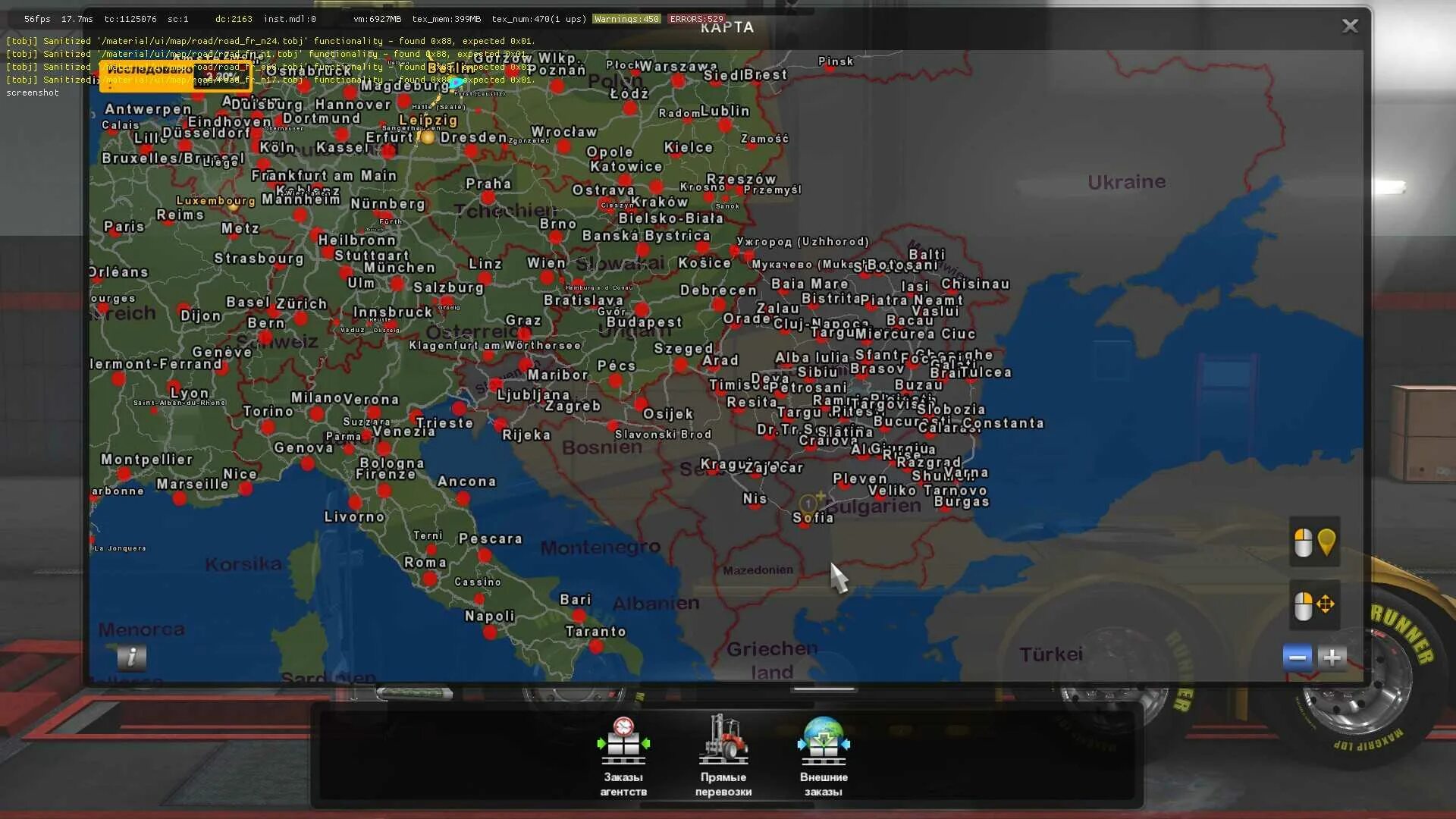Click the yellow explored-percentage box
This screenshot has width=1456, height=819.
click(x=174, y=76)
